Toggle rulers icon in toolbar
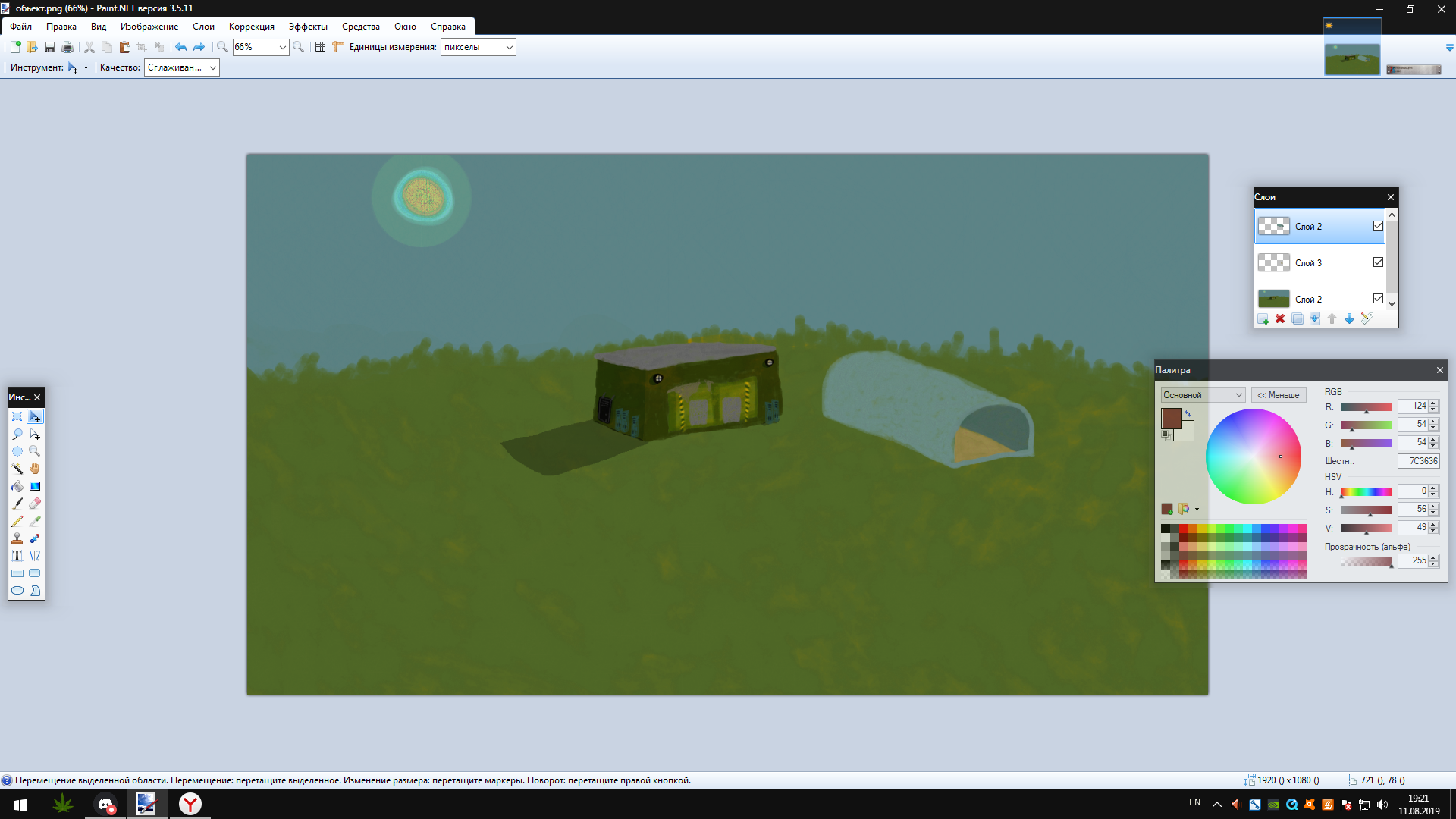This screenshot has width=1456, height=819. tap(338, 47)
